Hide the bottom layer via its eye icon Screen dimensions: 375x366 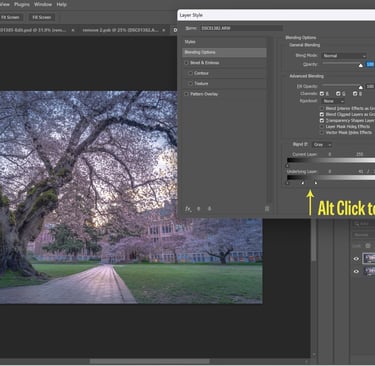356,271
